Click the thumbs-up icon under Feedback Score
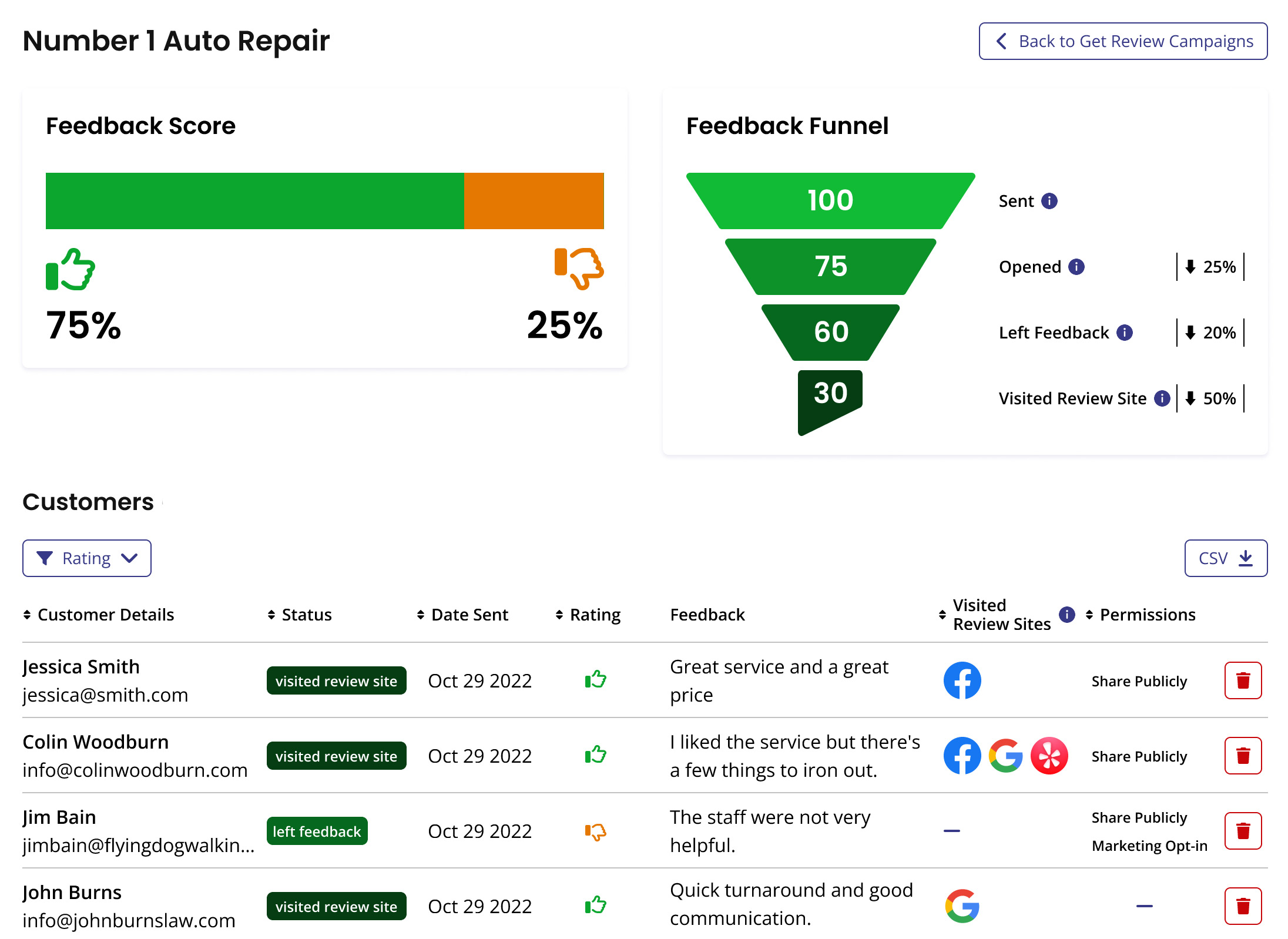The width and height of the screenshot is (1288, 939). tap(70, 270)
